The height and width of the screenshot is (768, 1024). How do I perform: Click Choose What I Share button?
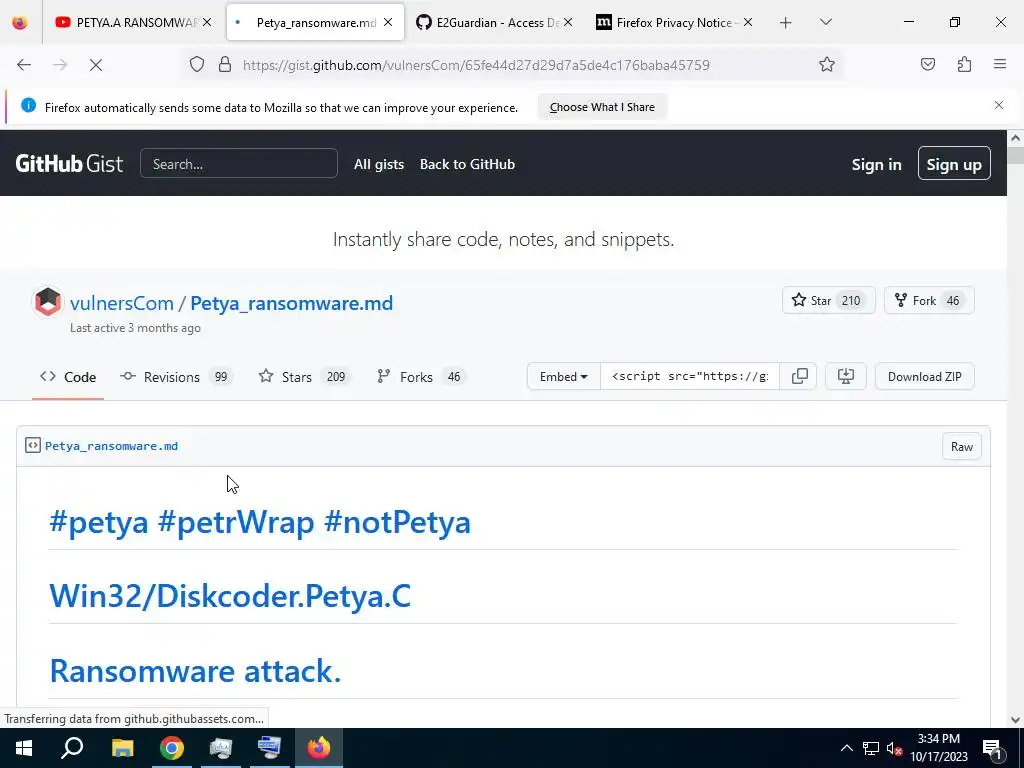602,107
